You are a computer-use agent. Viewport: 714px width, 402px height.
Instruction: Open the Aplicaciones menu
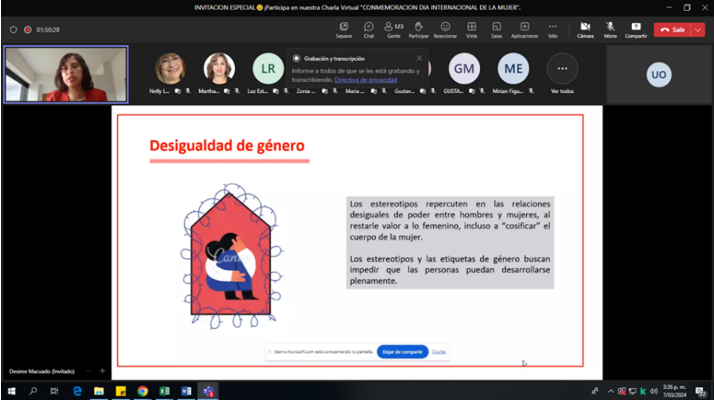tap(525, 30)
